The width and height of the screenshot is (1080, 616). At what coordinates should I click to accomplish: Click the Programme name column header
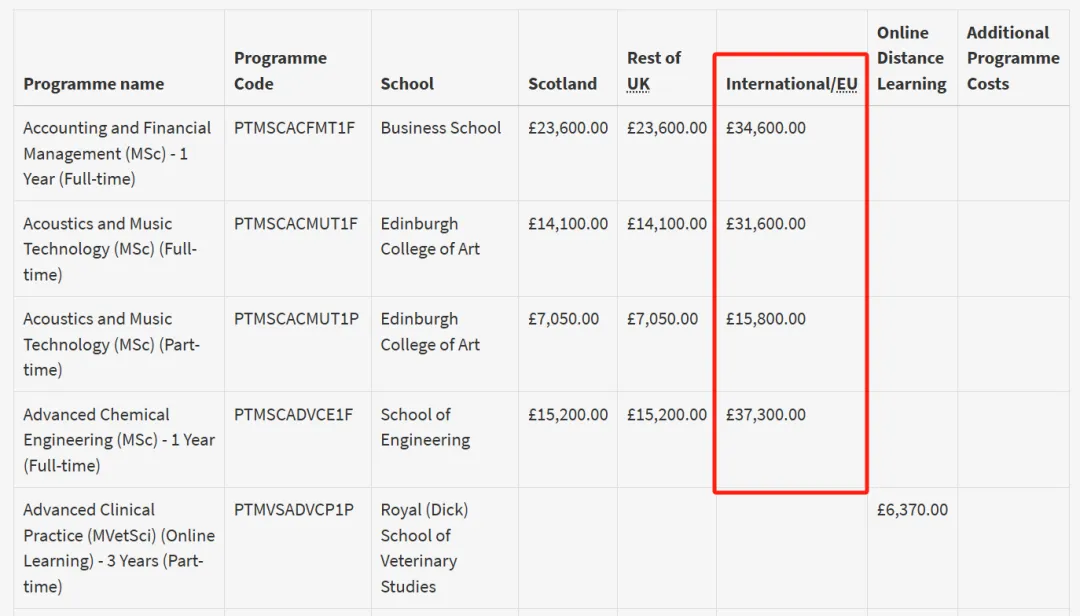tap(93, 84)
